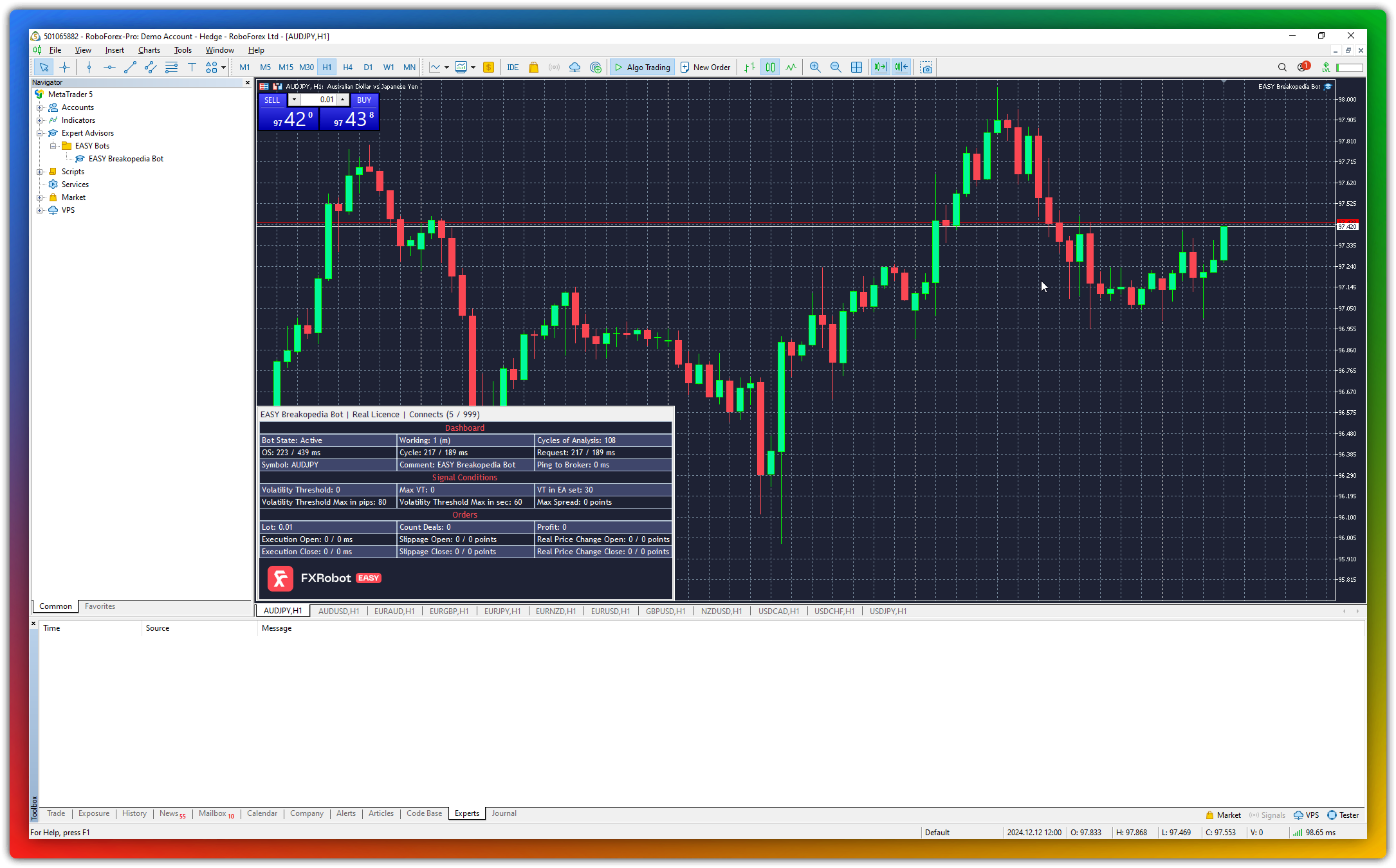Image resolution: width=1396 pixels, height=868 pixels.
Task: Draw a vertical line on chart
Action: click(x=89, y=68)
